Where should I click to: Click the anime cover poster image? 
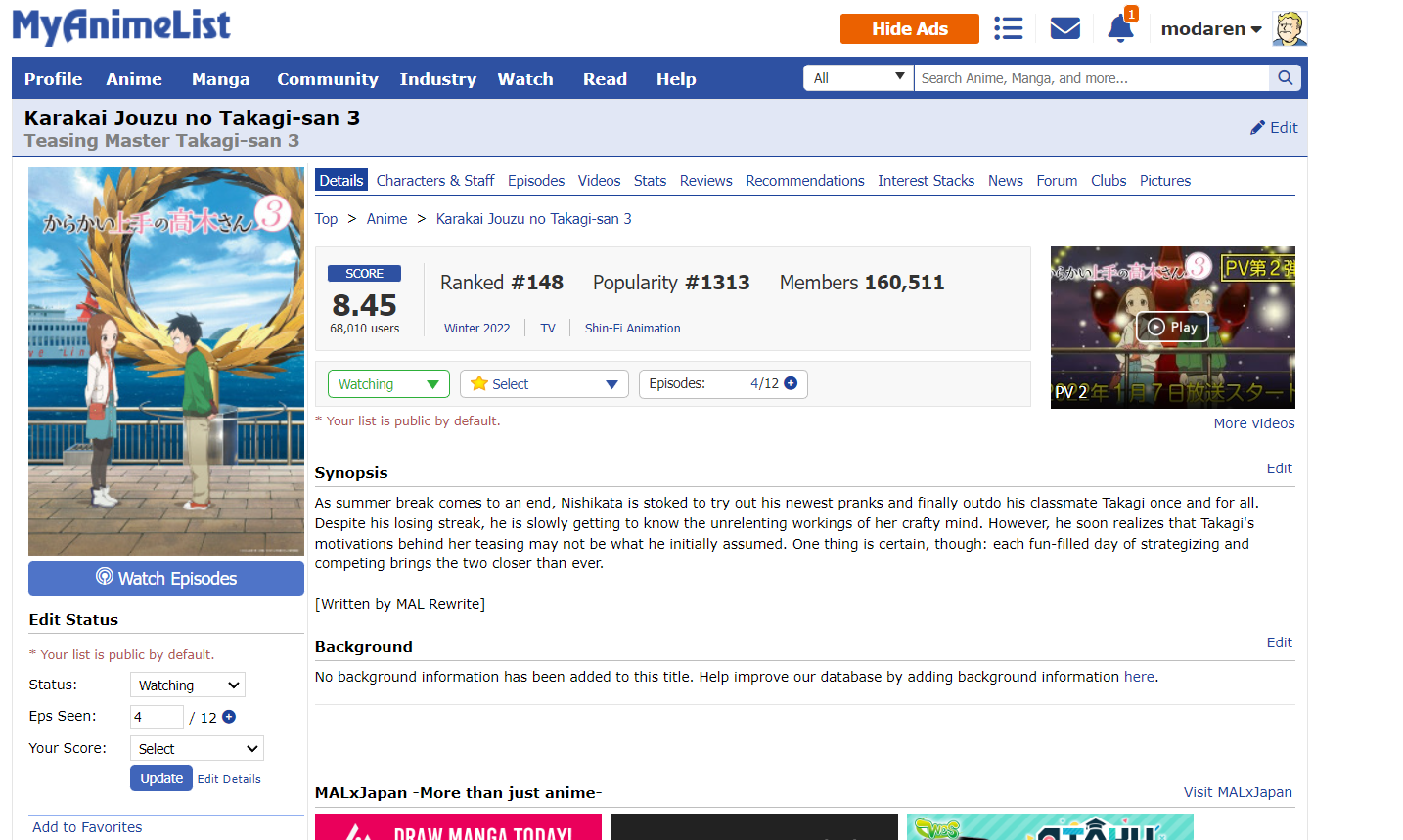click(166, 362)
